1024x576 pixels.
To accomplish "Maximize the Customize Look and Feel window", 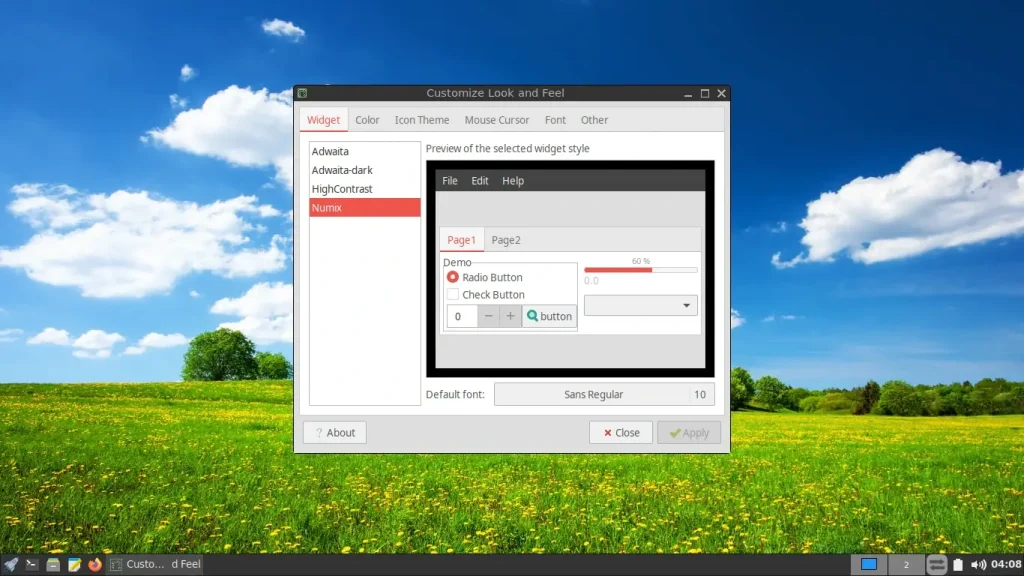I will point(705,93).
